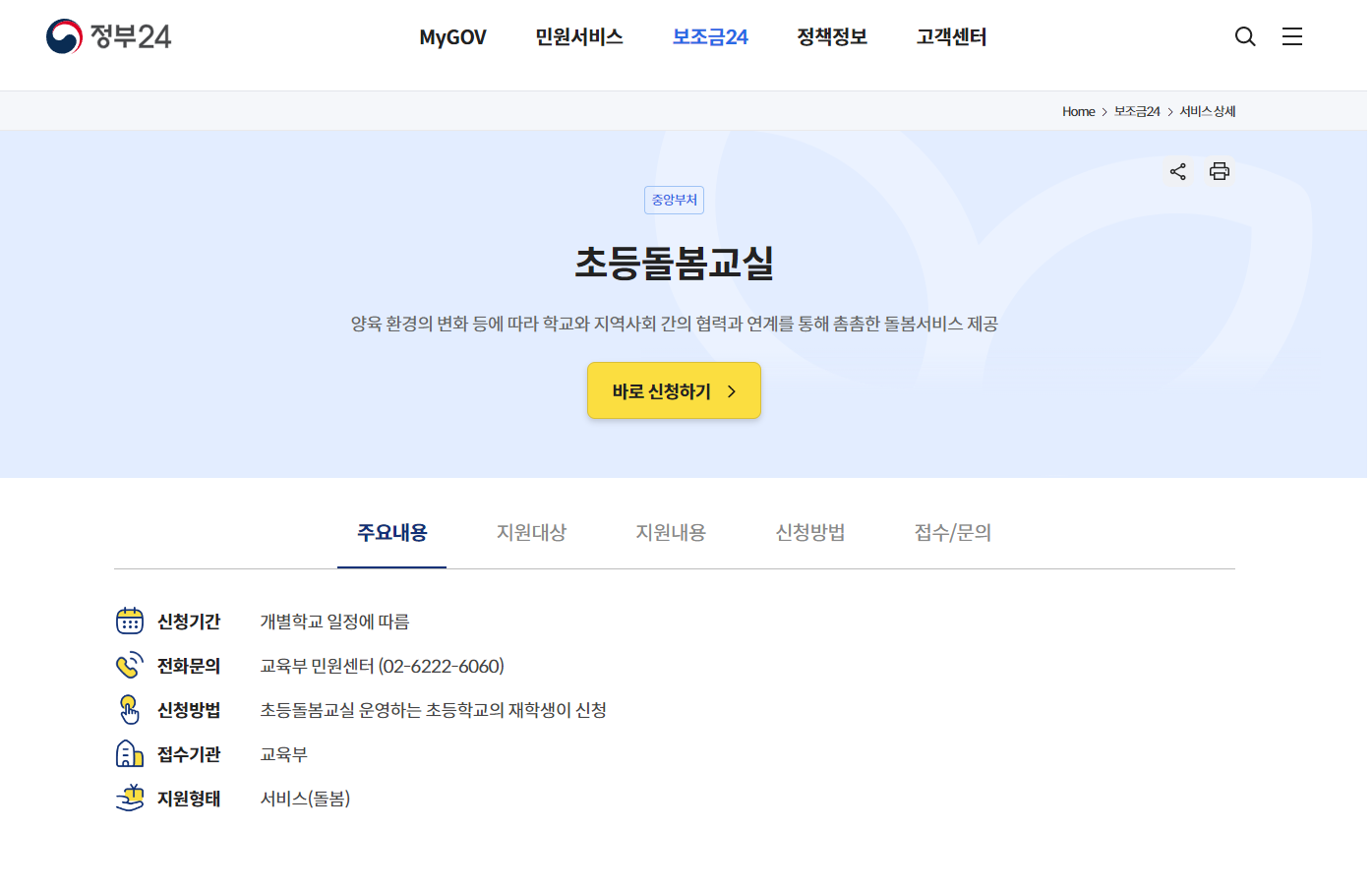Image resolution: width=1372 pixels, height=889 pixels.
Task: Click the 정부24 logo
Action: tap(108, 37)
